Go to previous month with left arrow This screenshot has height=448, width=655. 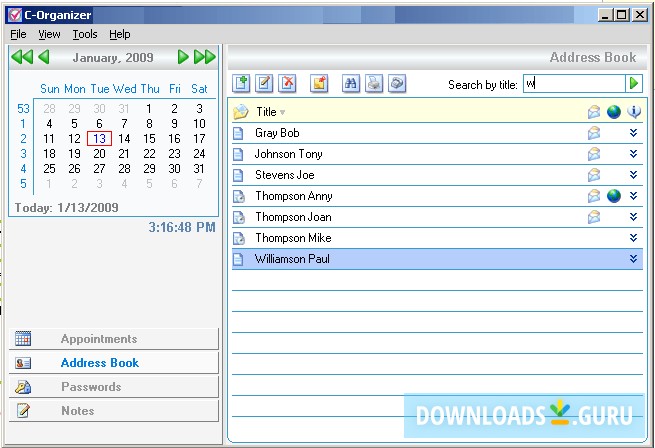(x=44, y=57)
